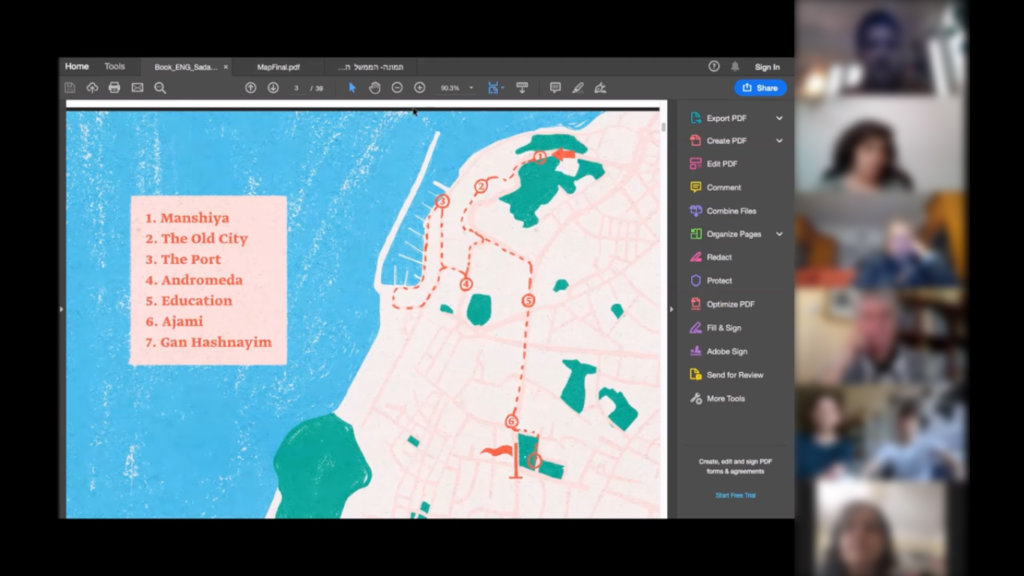Expand the Create PDF chevron
Screen dimensions: 1024x576
point(779,140)
